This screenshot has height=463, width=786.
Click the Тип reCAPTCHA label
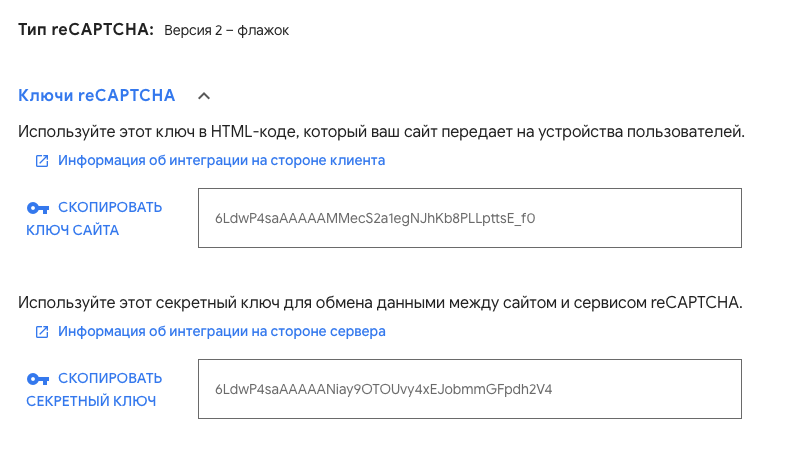(x=86, y=30)
